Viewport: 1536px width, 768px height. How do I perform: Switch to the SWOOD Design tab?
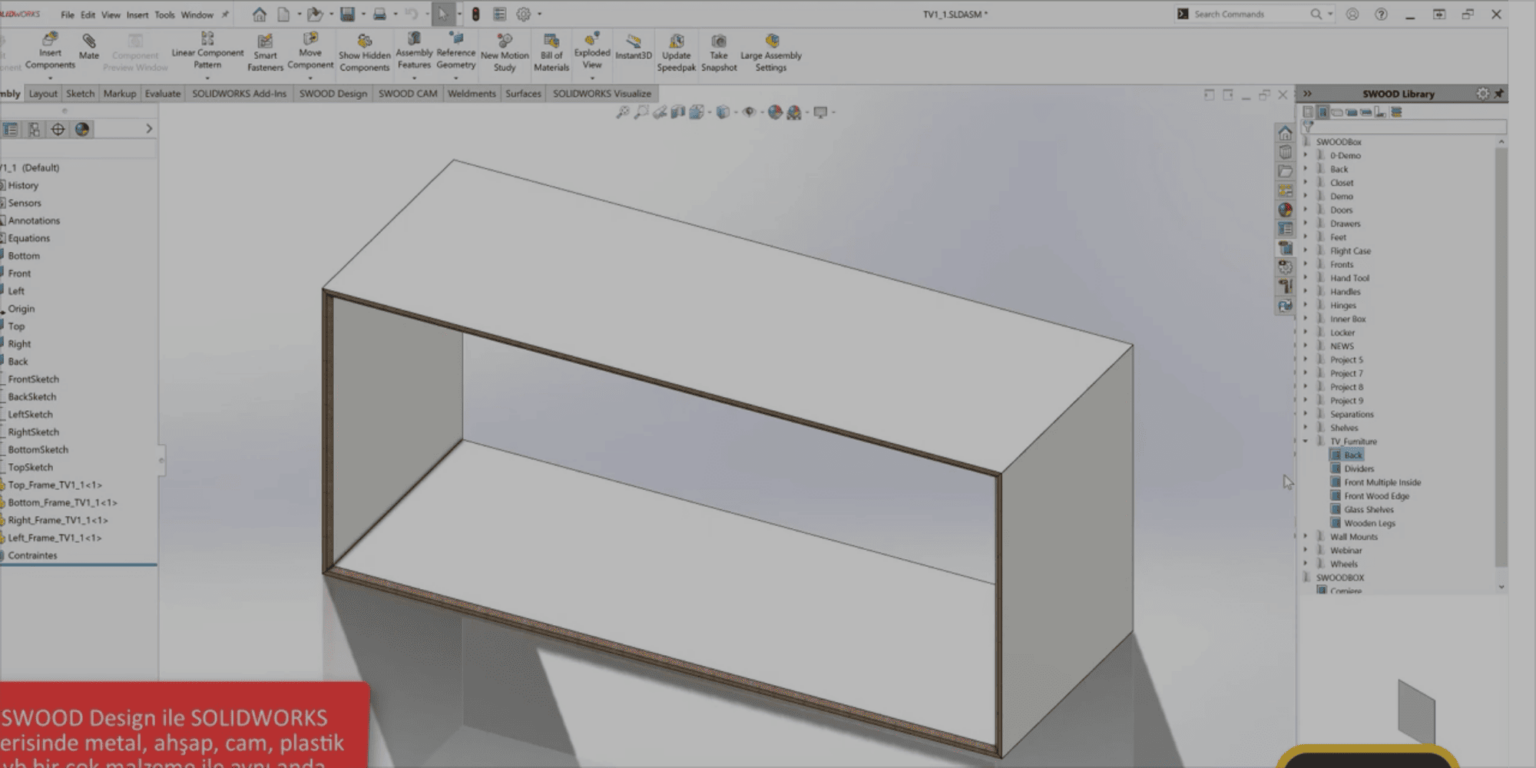[x=332, y=93]
